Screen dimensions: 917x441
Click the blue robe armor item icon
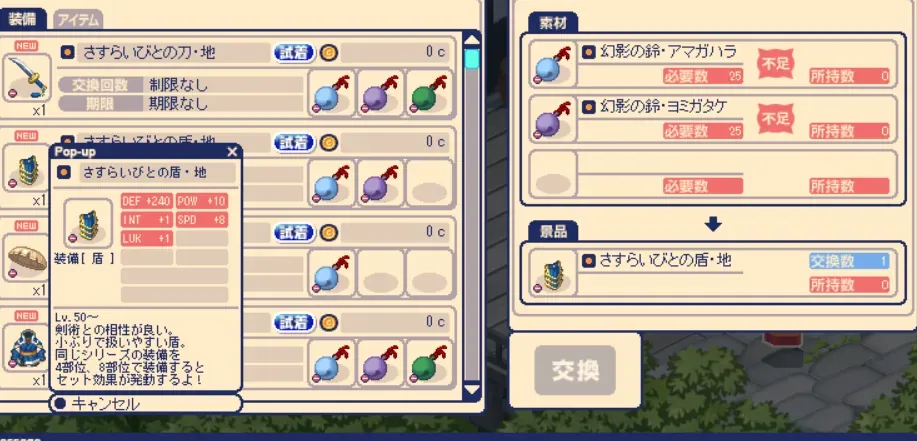27,349
